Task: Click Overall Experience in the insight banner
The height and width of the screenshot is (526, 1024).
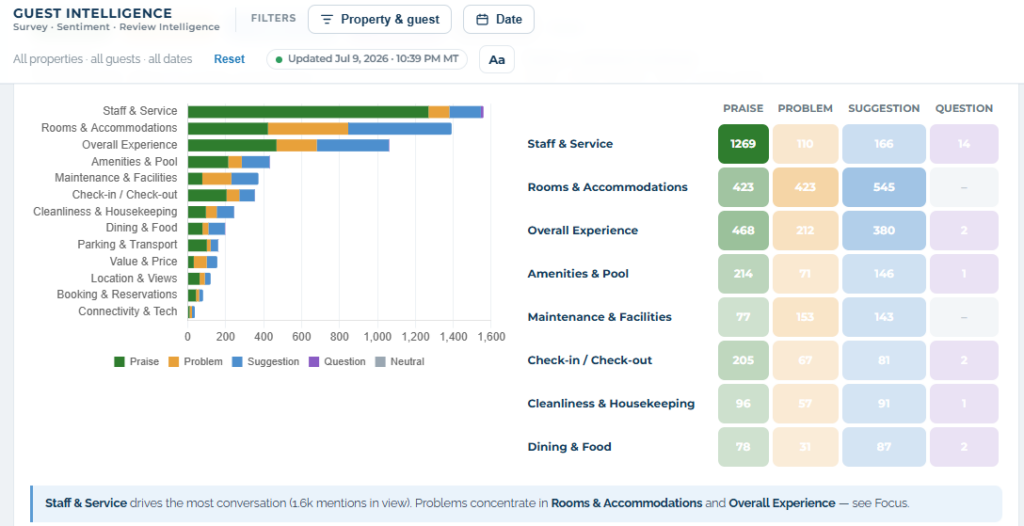Action: 782,503
